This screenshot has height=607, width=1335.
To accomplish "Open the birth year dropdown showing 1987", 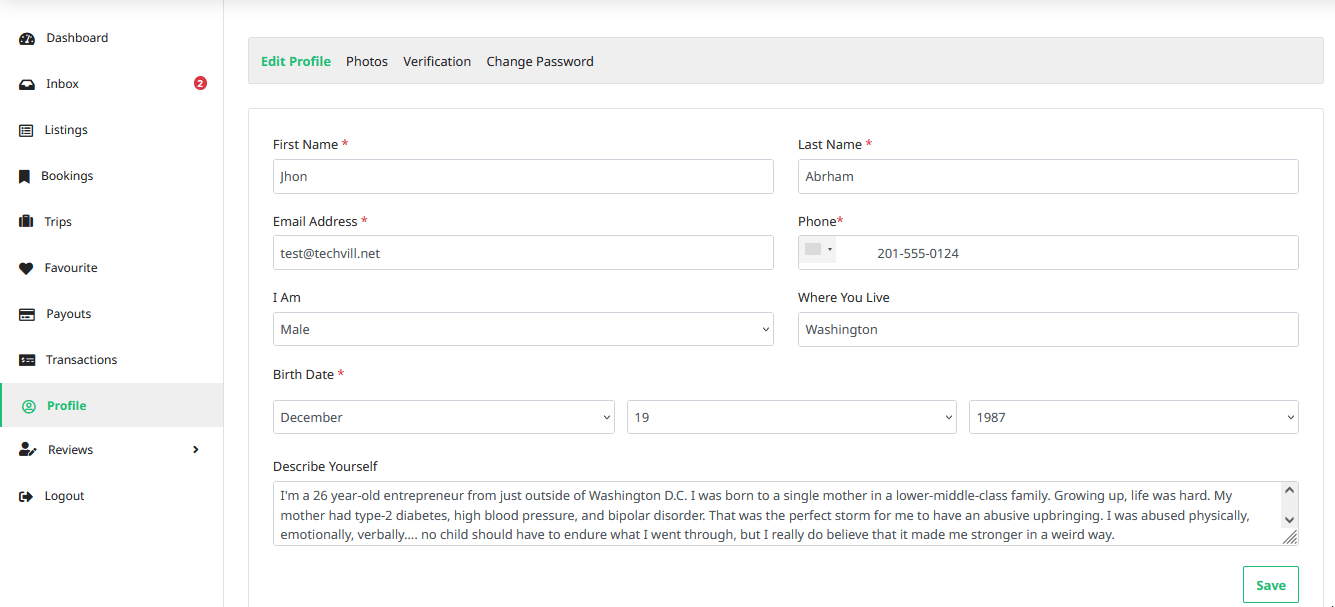I will 1132,417.
